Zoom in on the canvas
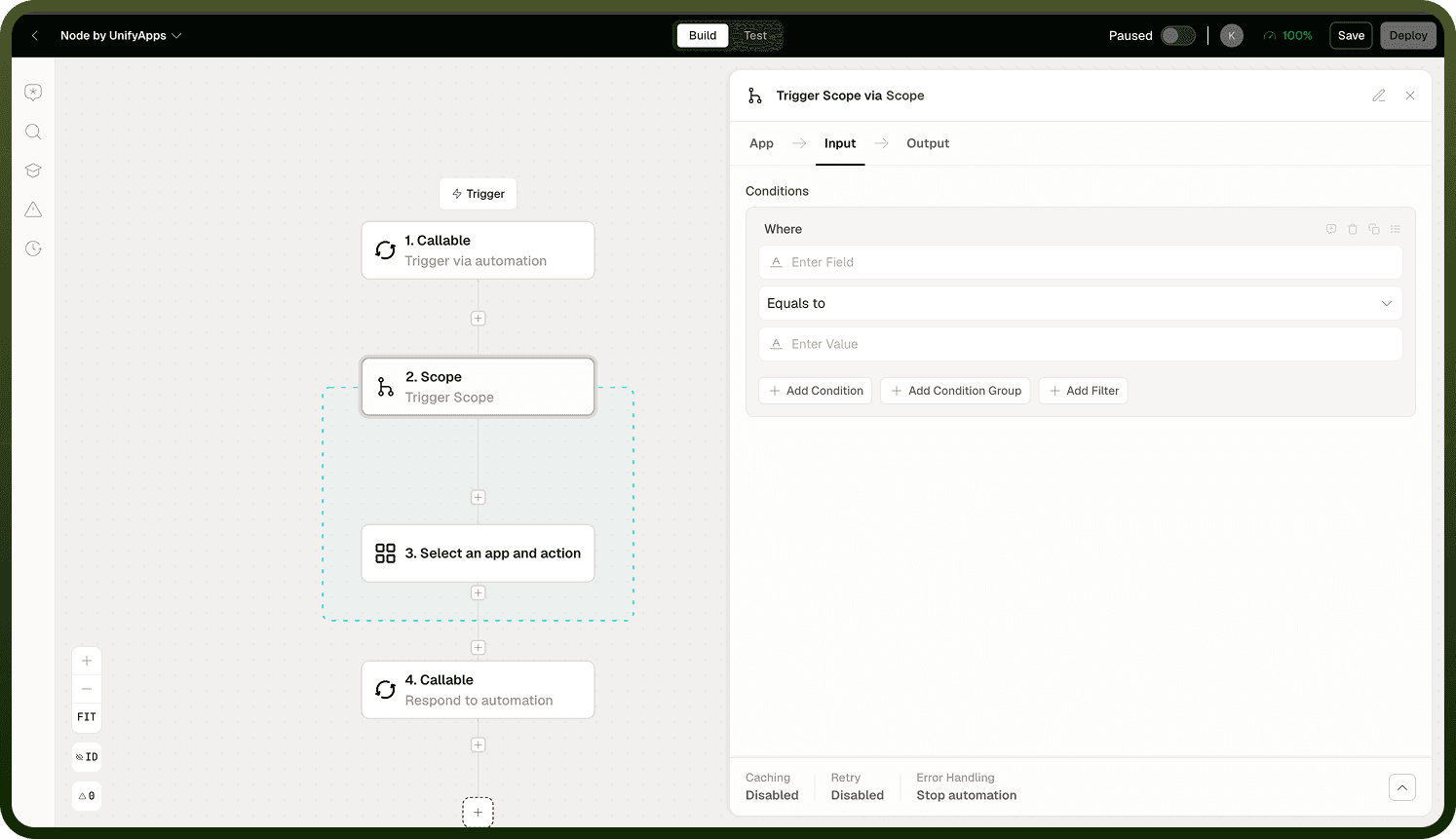Viewport: 1456px width, 839px height. (87, 661)
